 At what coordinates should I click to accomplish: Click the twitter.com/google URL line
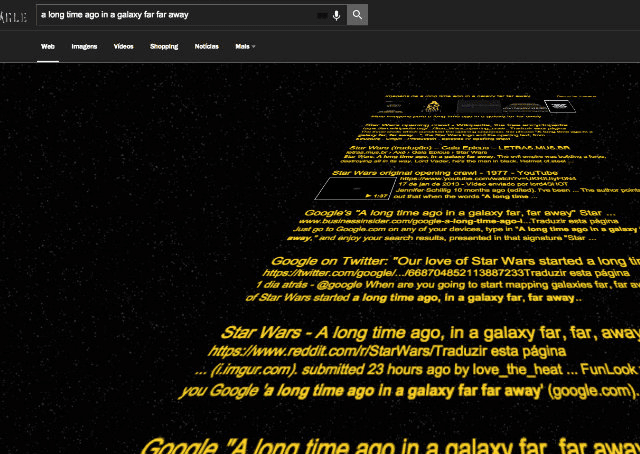(393, 273)
